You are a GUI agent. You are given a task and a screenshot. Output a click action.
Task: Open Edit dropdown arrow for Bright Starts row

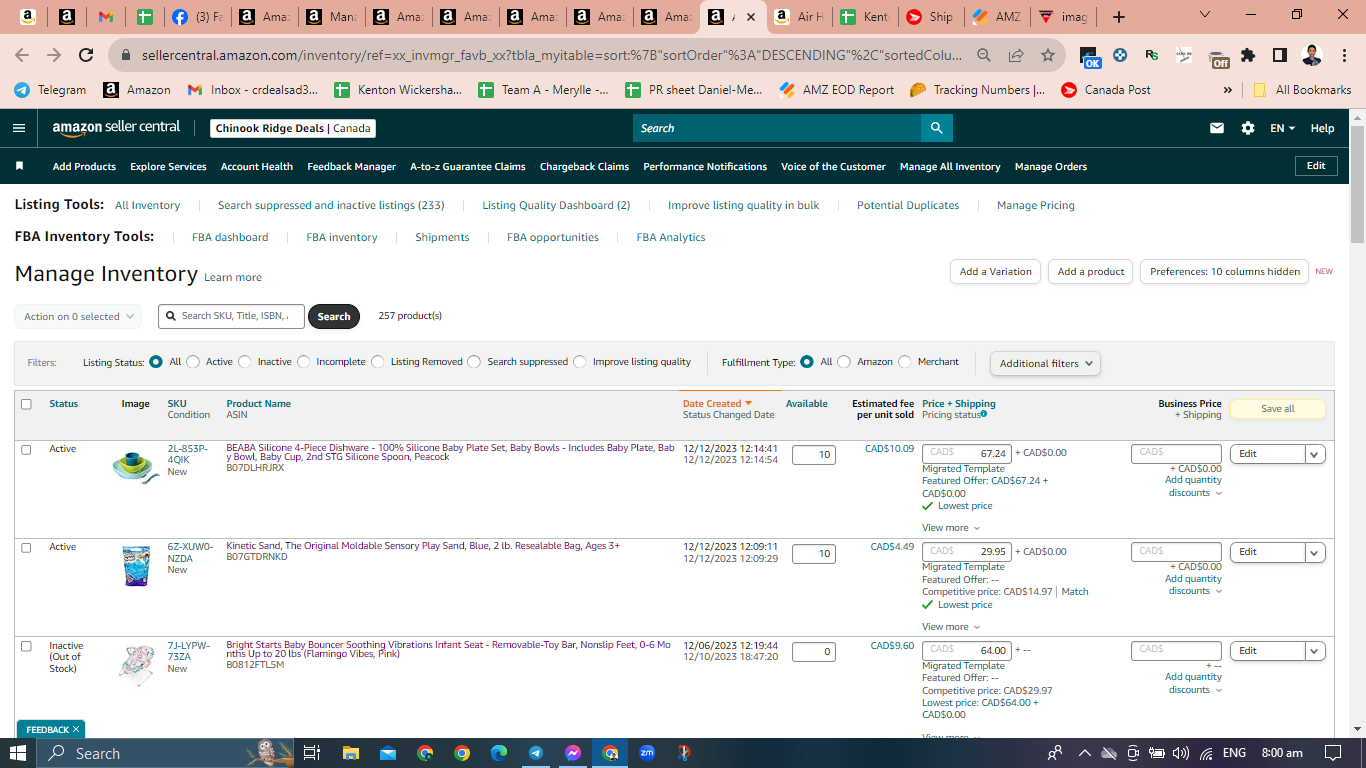[x=1315, y=651]
